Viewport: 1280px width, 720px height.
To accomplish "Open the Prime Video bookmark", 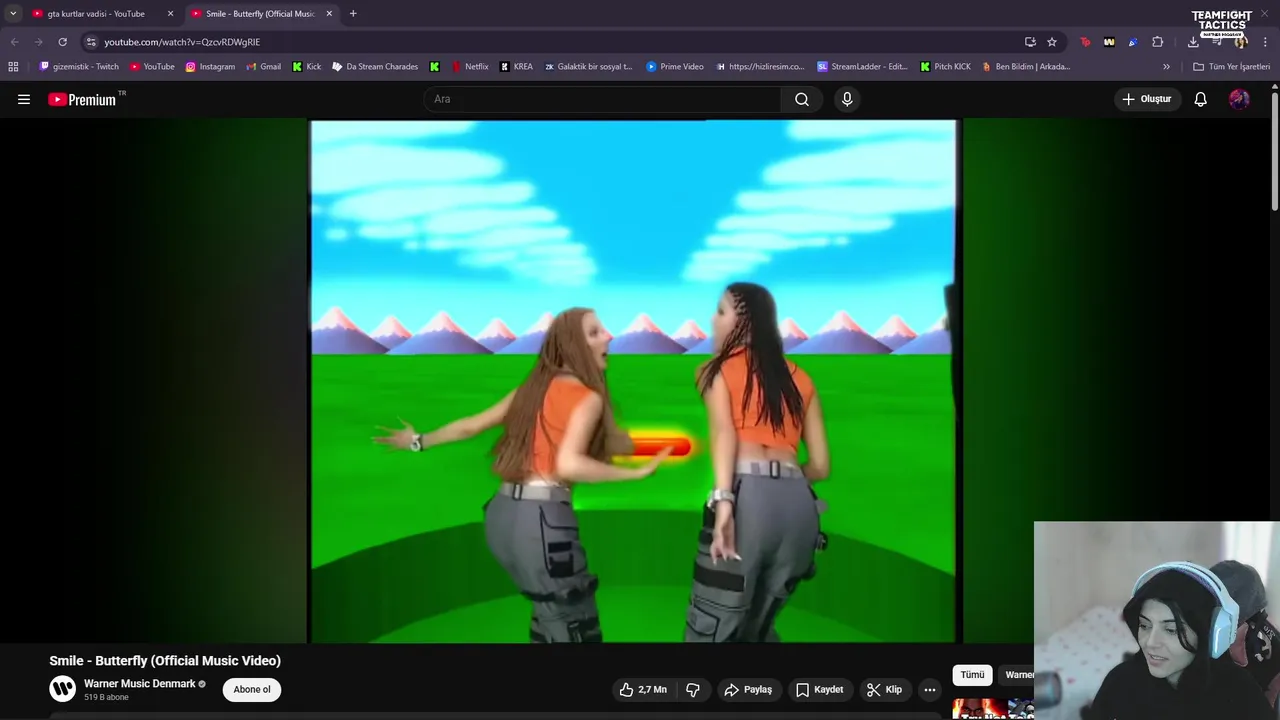I will (675, 67).
